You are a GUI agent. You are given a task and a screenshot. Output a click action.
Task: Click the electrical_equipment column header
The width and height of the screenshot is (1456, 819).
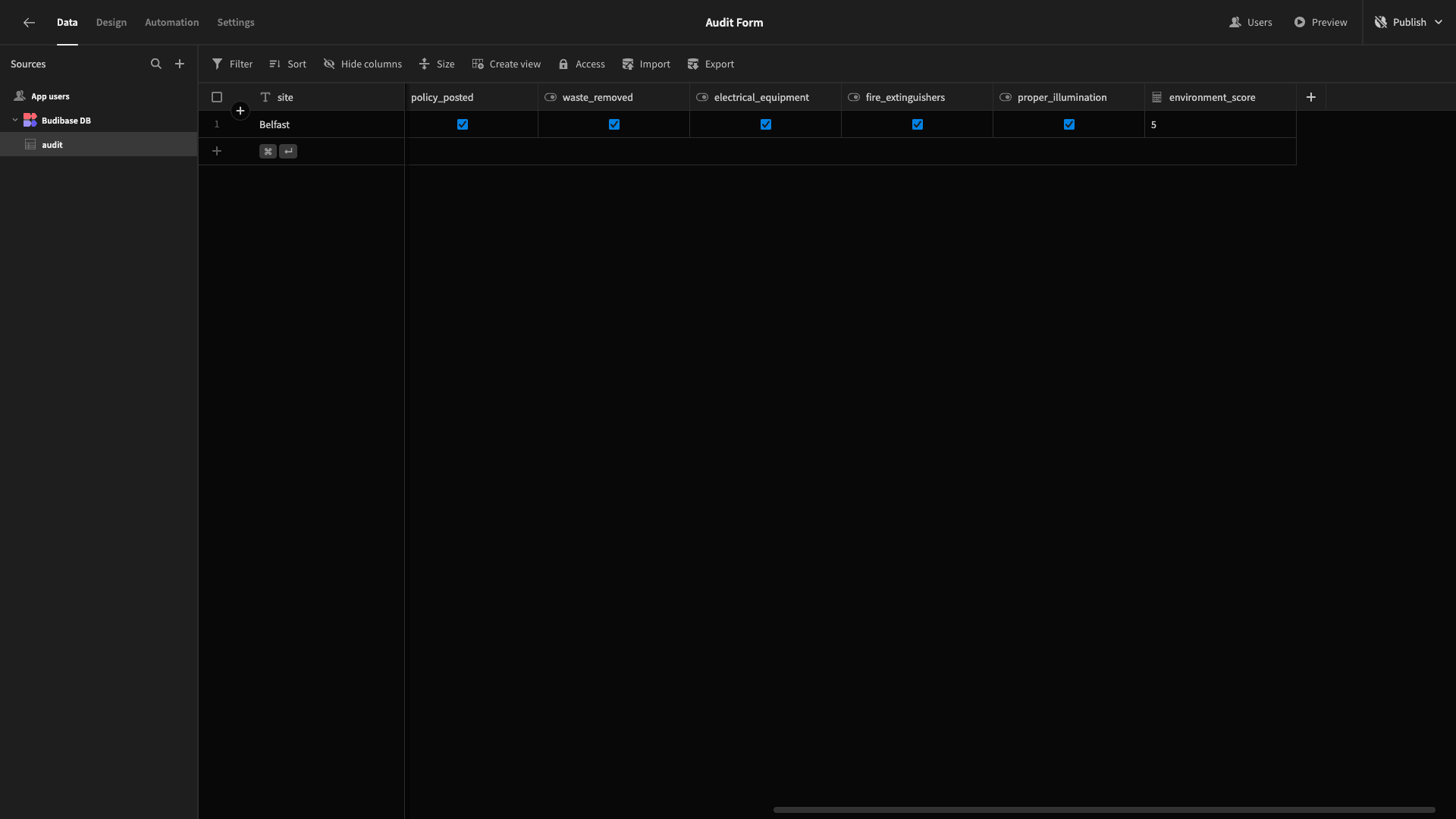tap(766, 97)
